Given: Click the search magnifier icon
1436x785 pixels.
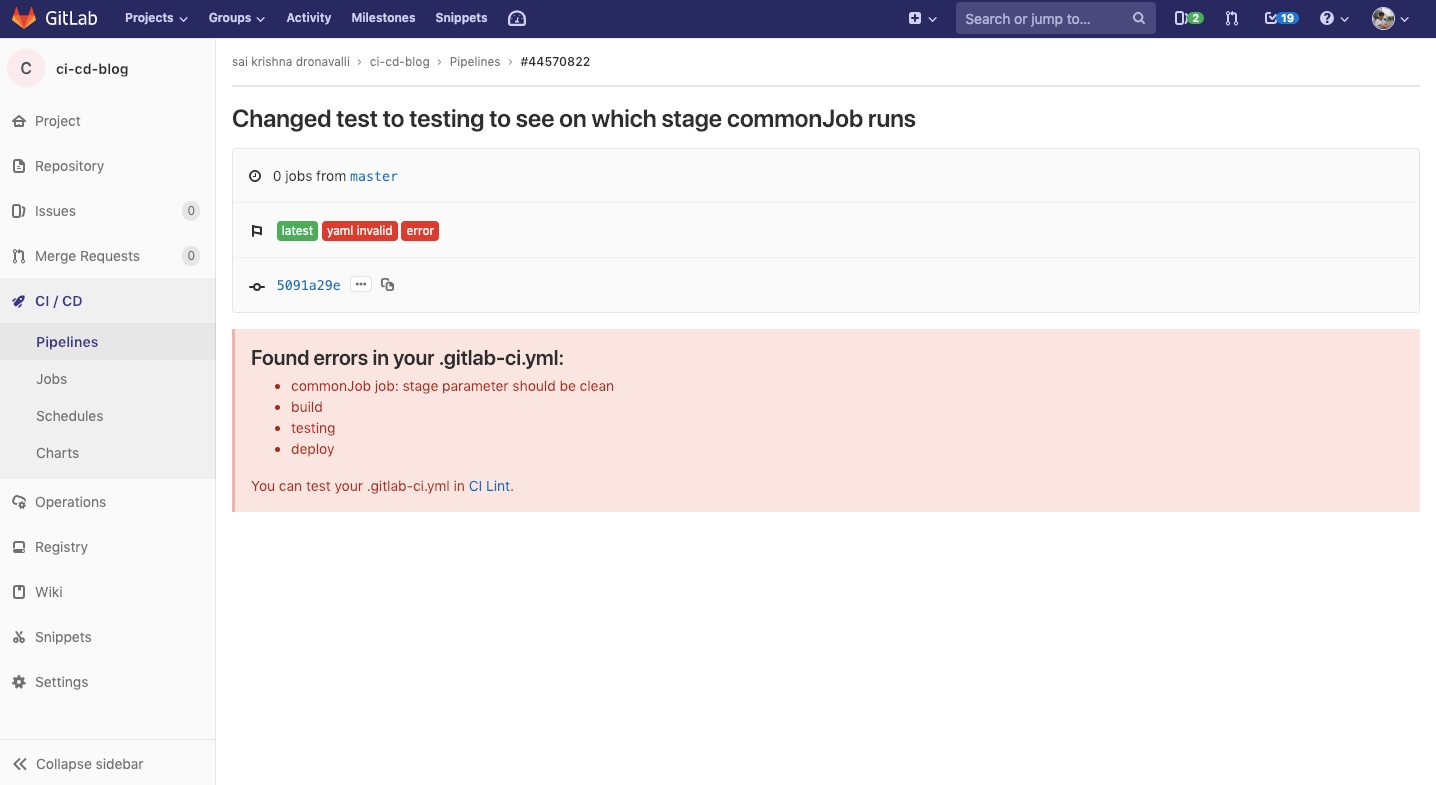Looking at the screenshot, I should (x=1138, y=18).
